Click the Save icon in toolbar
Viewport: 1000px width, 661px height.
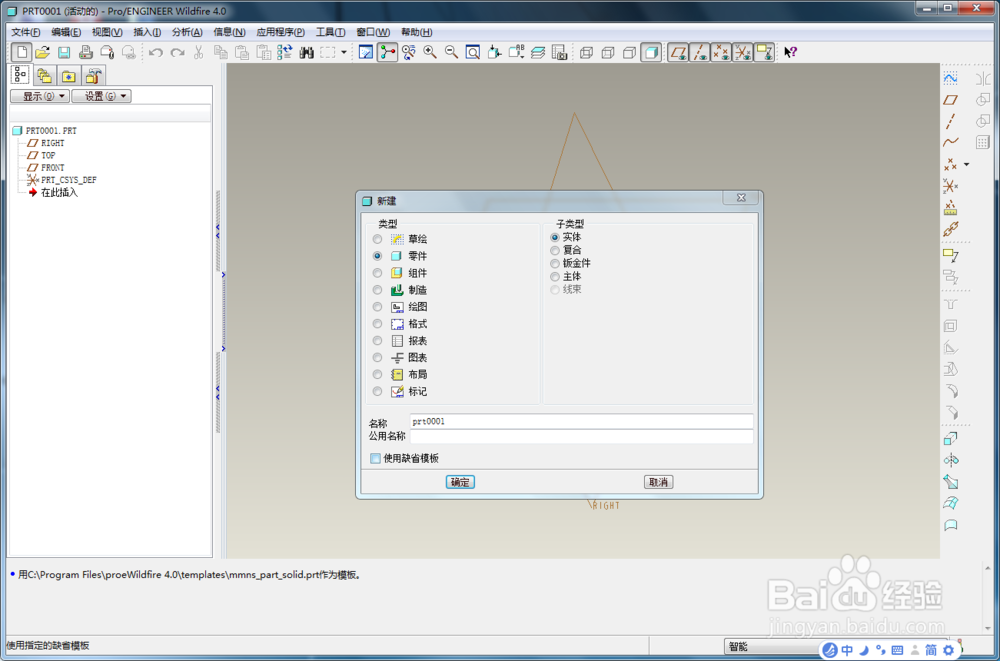64,52
